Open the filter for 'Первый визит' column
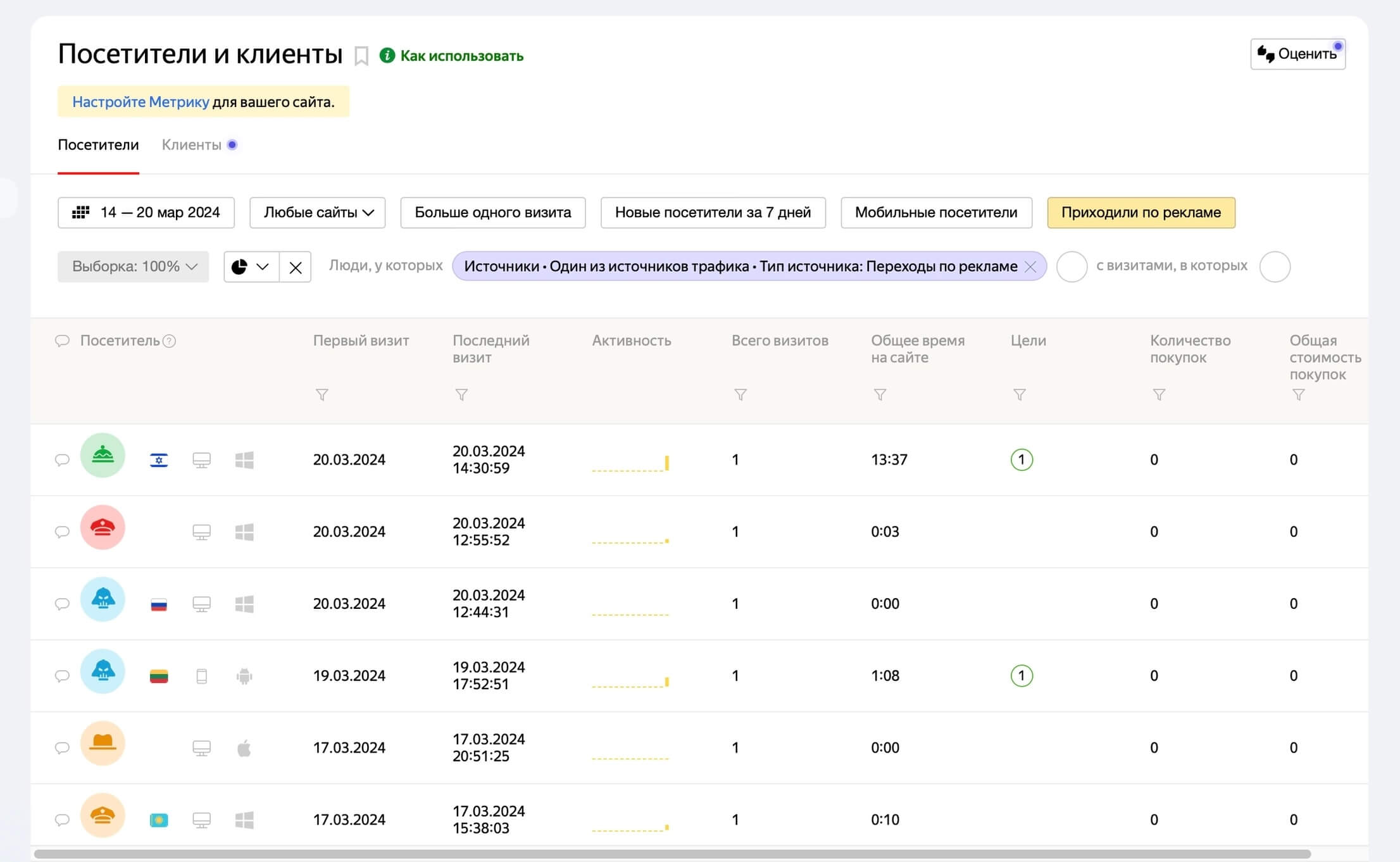 click(x=322, y=395)
